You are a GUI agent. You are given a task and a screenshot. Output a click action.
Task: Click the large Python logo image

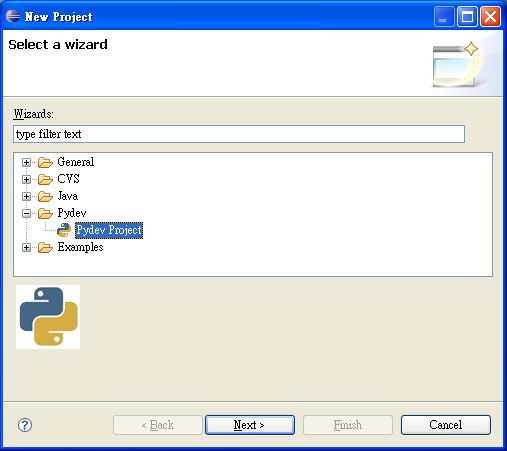click(48, 317)
